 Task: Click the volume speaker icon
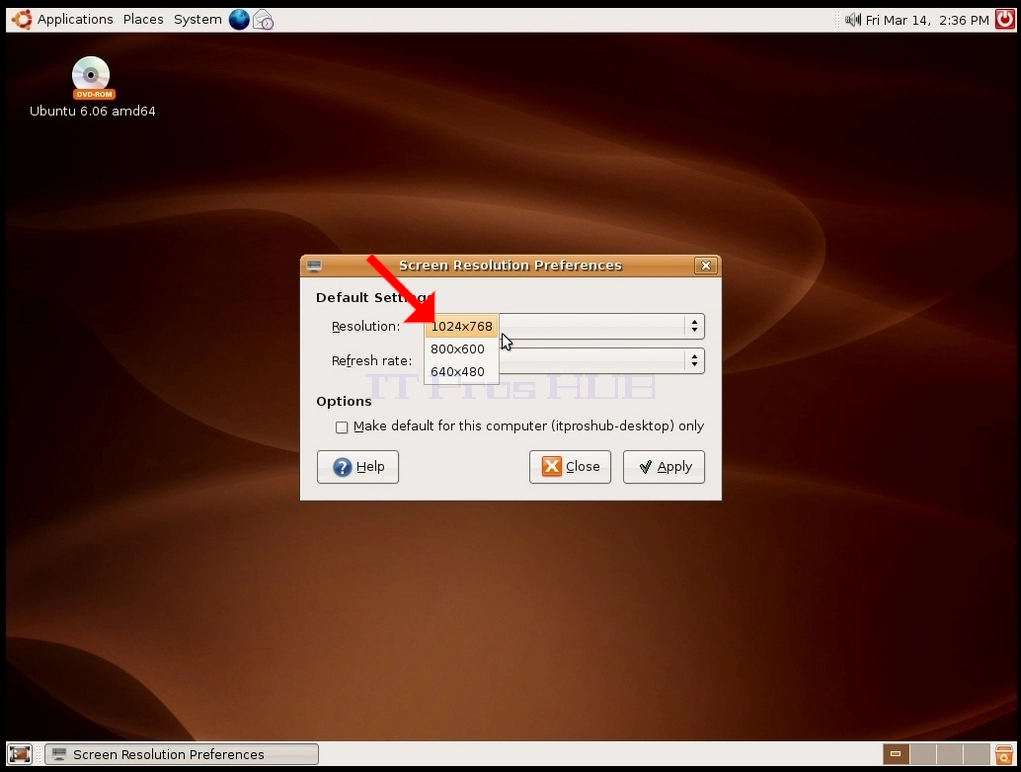(x=852, y=20)
